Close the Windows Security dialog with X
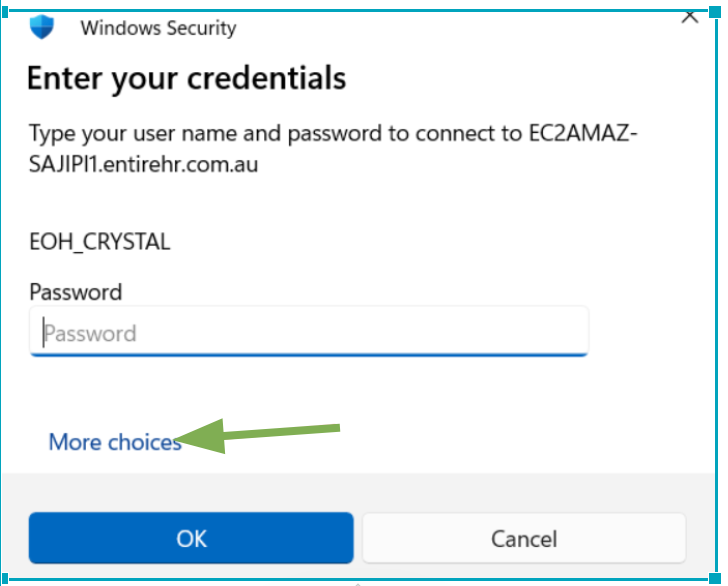Image resolution: width=728 pixels, height=586 pixels. (689, 15)
